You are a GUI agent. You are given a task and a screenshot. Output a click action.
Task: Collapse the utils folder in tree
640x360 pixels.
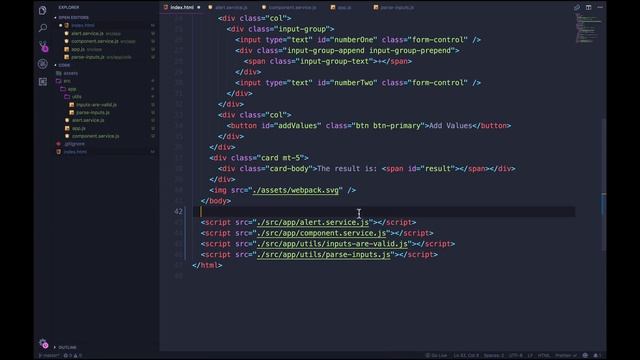coord(77,97)
